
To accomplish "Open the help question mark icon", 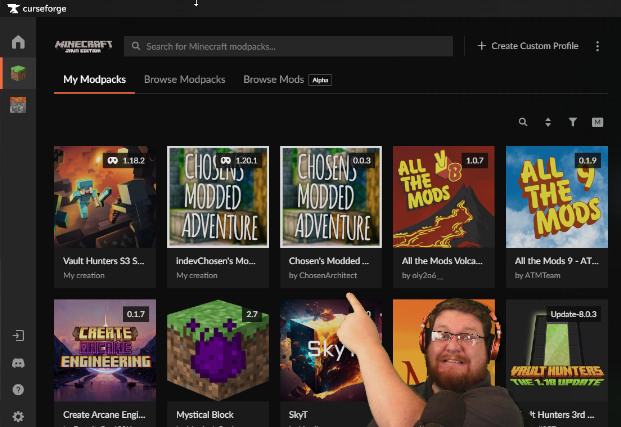I will 18,390.
